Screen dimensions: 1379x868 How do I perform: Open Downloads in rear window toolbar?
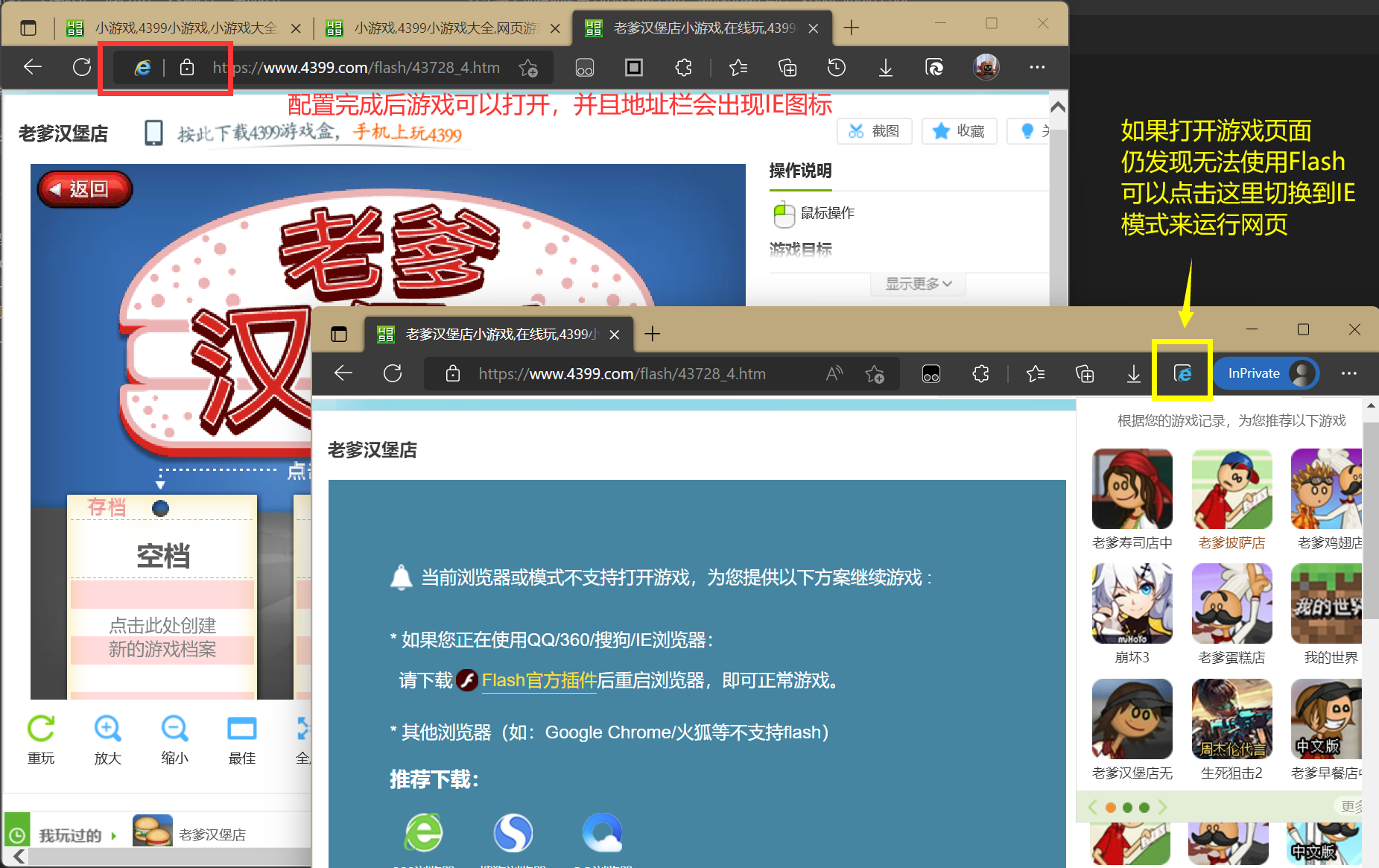point(885,68)
